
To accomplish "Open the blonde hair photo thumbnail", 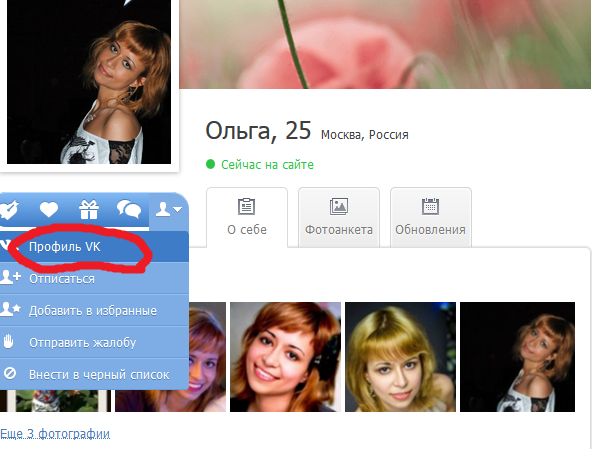I will tap(400, 357).
